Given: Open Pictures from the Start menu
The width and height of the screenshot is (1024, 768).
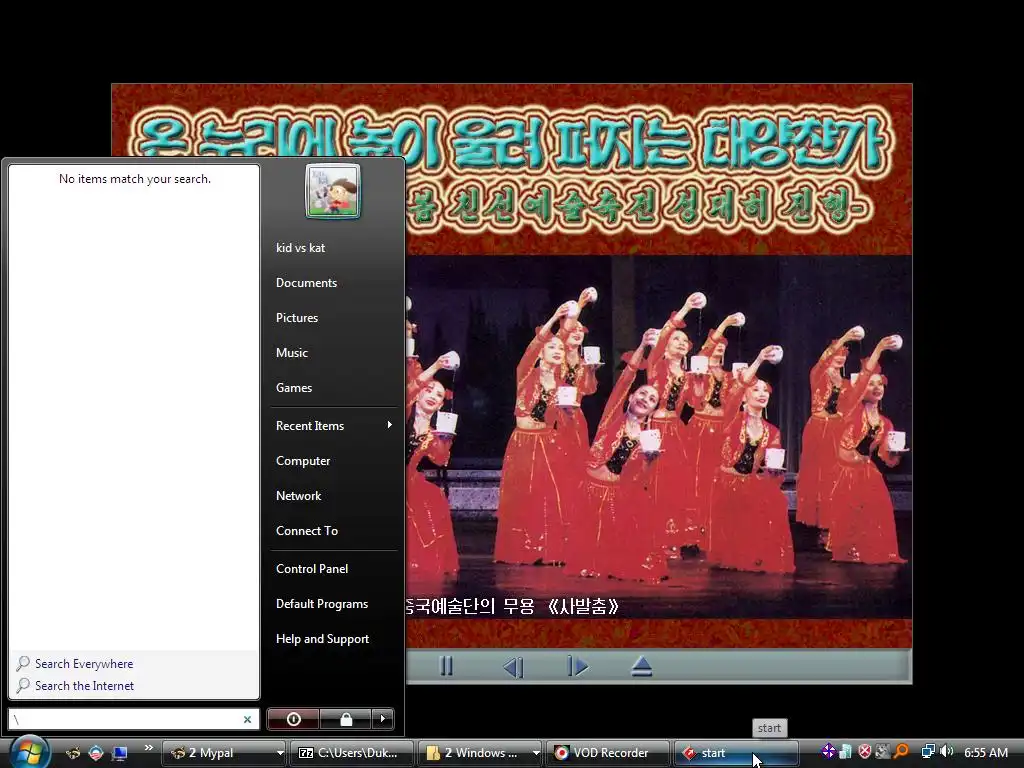Looking at the screenshot, I should point(296,318).
